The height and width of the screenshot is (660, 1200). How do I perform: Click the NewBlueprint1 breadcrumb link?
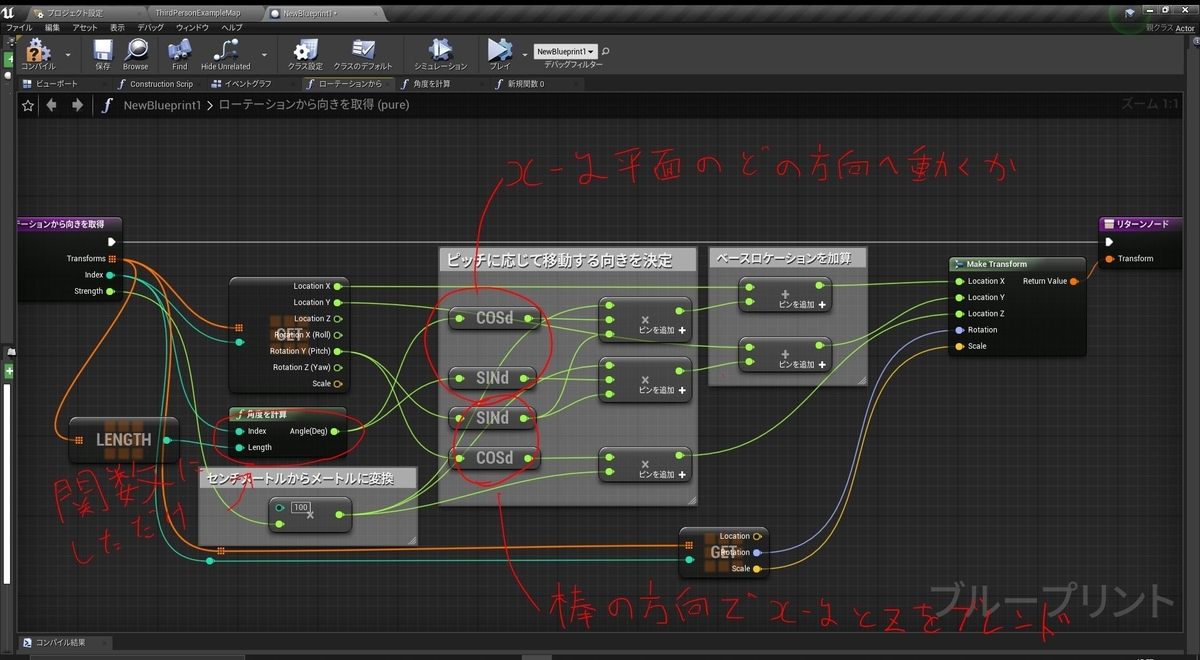(x=162, y=105)
